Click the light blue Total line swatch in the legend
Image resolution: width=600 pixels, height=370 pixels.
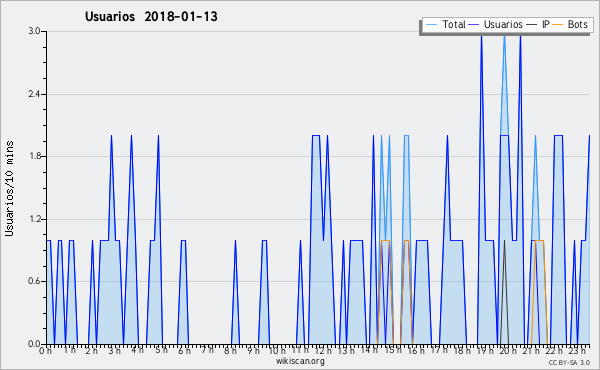[431, 25]
